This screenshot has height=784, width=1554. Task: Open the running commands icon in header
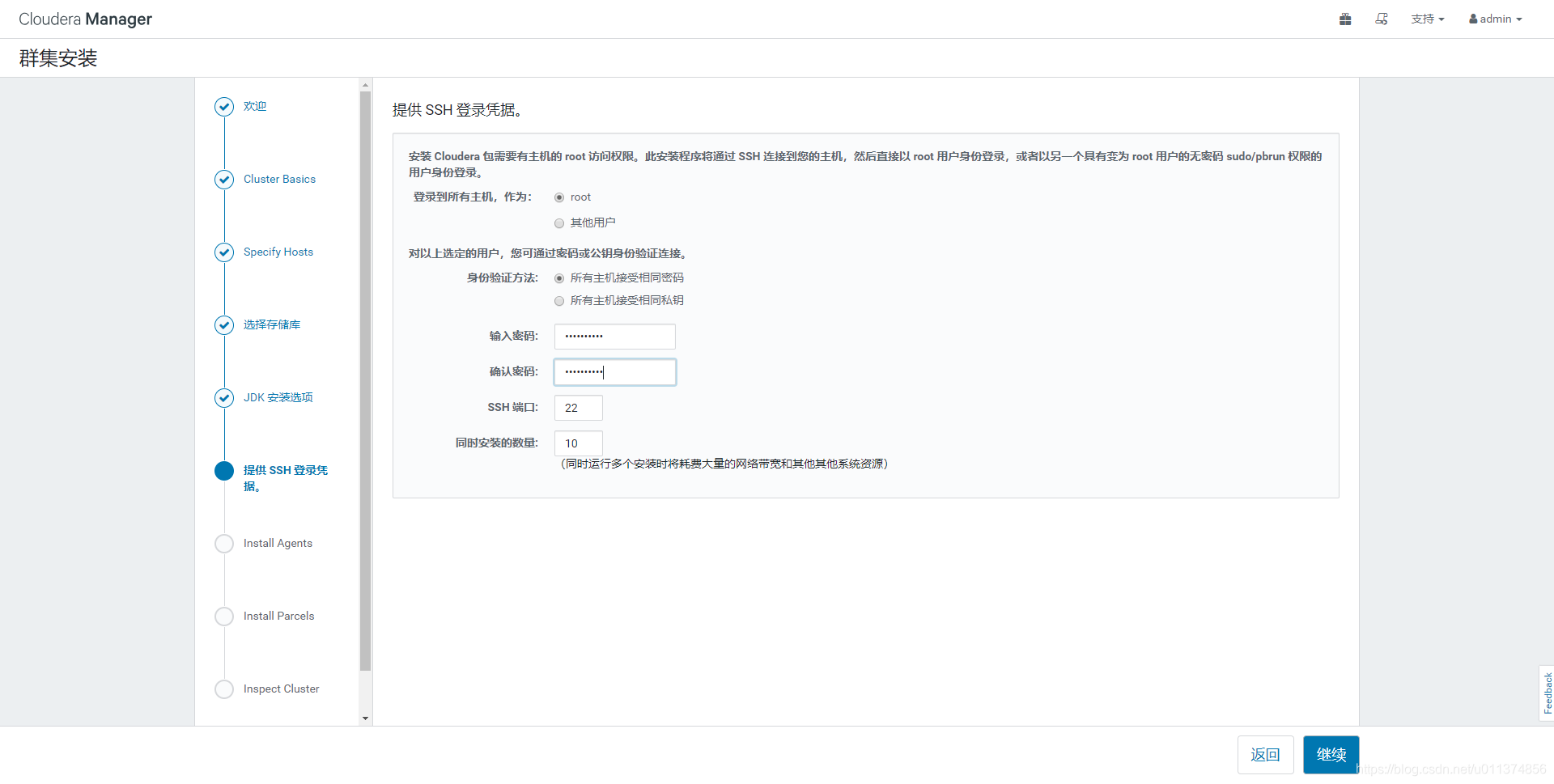point(1382,19)
